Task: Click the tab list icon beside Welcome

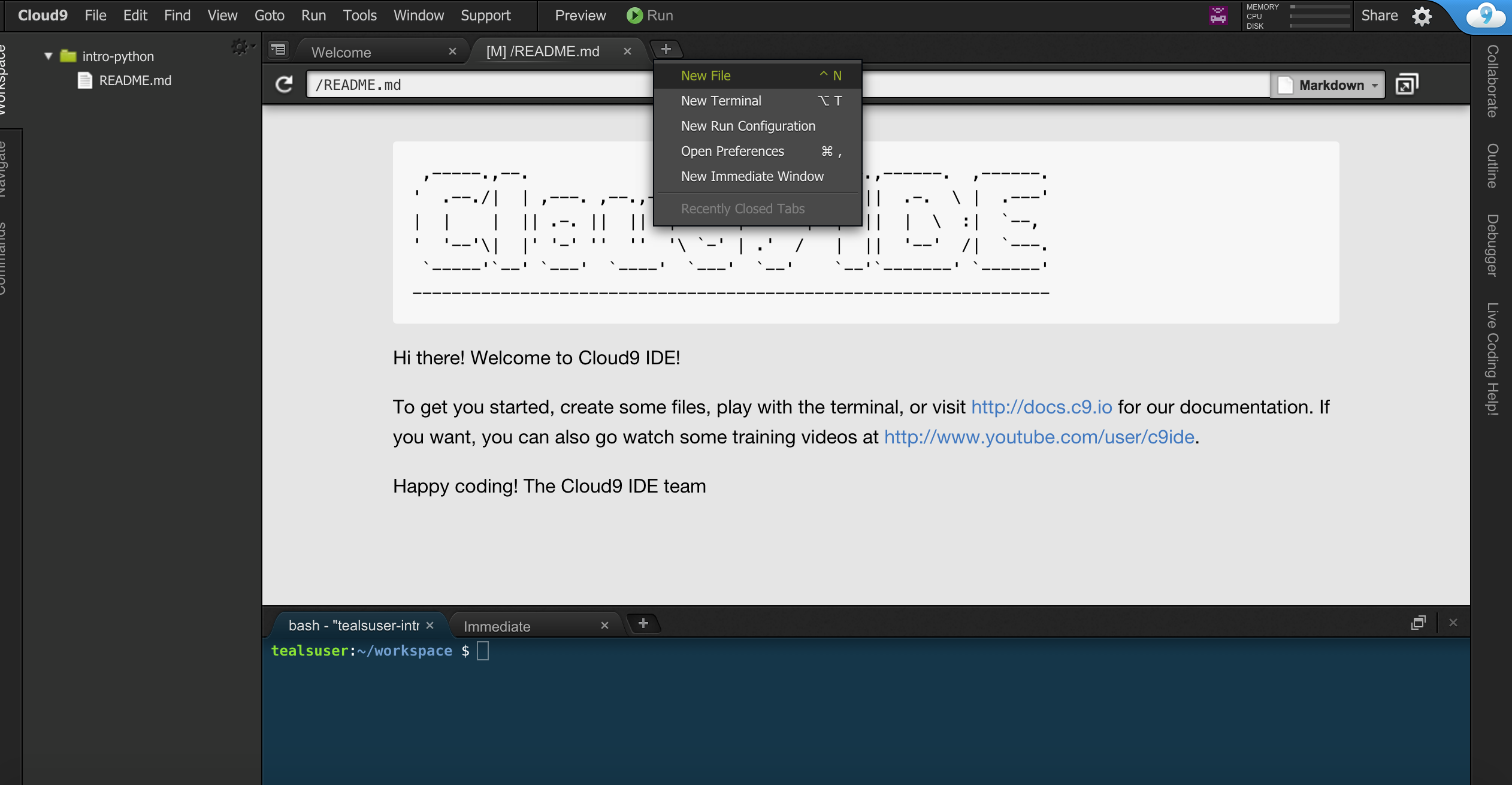Action: tap(279, 50)
